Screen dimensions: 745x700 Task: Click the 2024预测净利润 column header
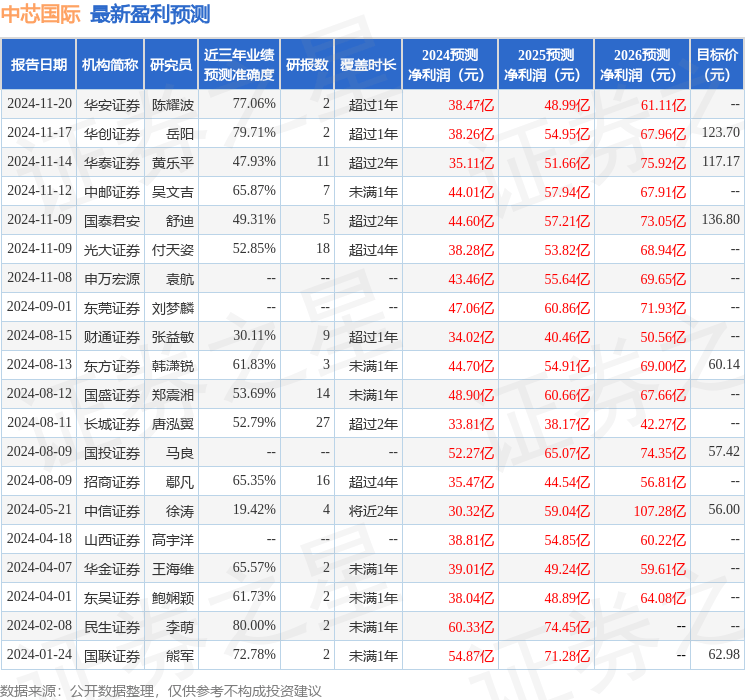(x=450, y=65)
